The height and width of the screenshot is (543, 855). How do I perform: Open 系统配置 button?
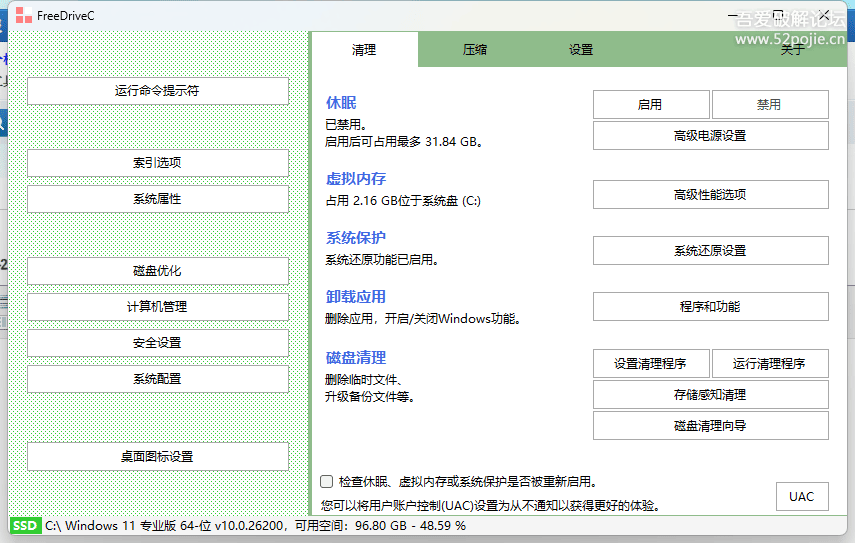pyautogui.click(x=158, y=379)
